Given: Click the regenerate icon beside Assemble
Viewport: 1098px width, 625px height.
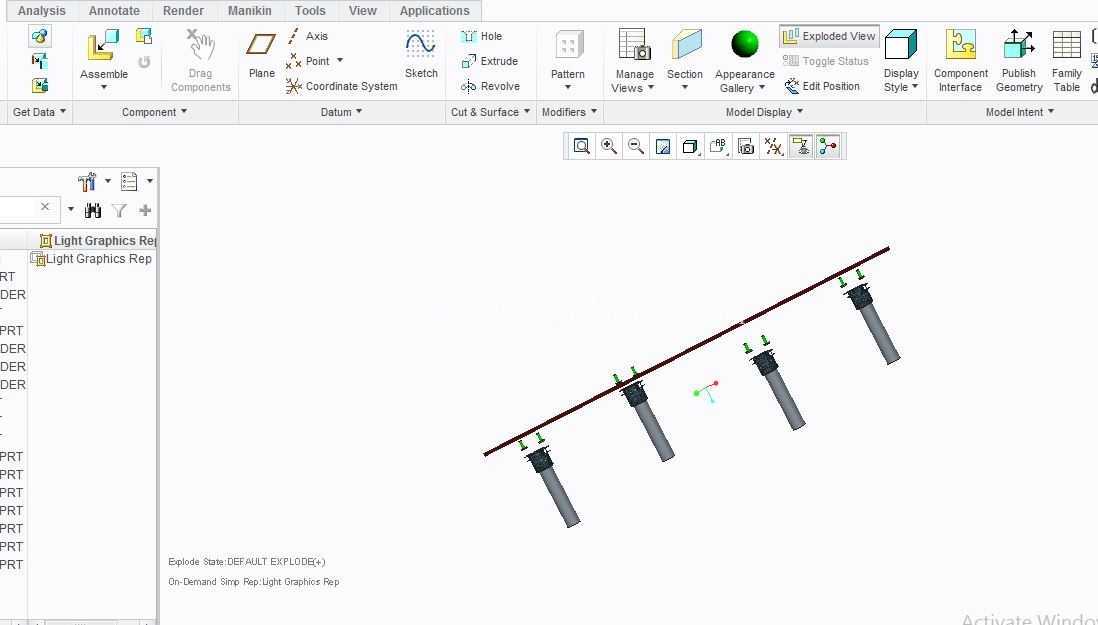Looking at the screenshot, I should tap(144, 62).
